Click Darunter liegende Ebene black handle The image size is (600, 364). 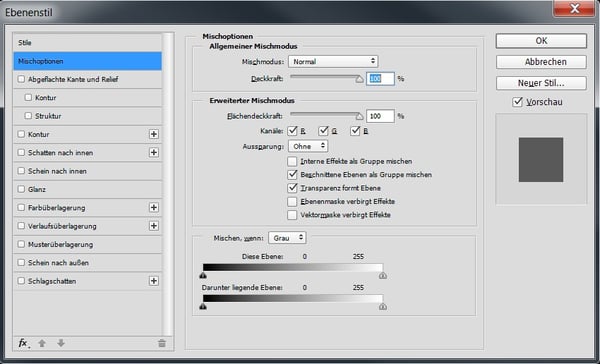pyautogui.click(x=203, y=306)
